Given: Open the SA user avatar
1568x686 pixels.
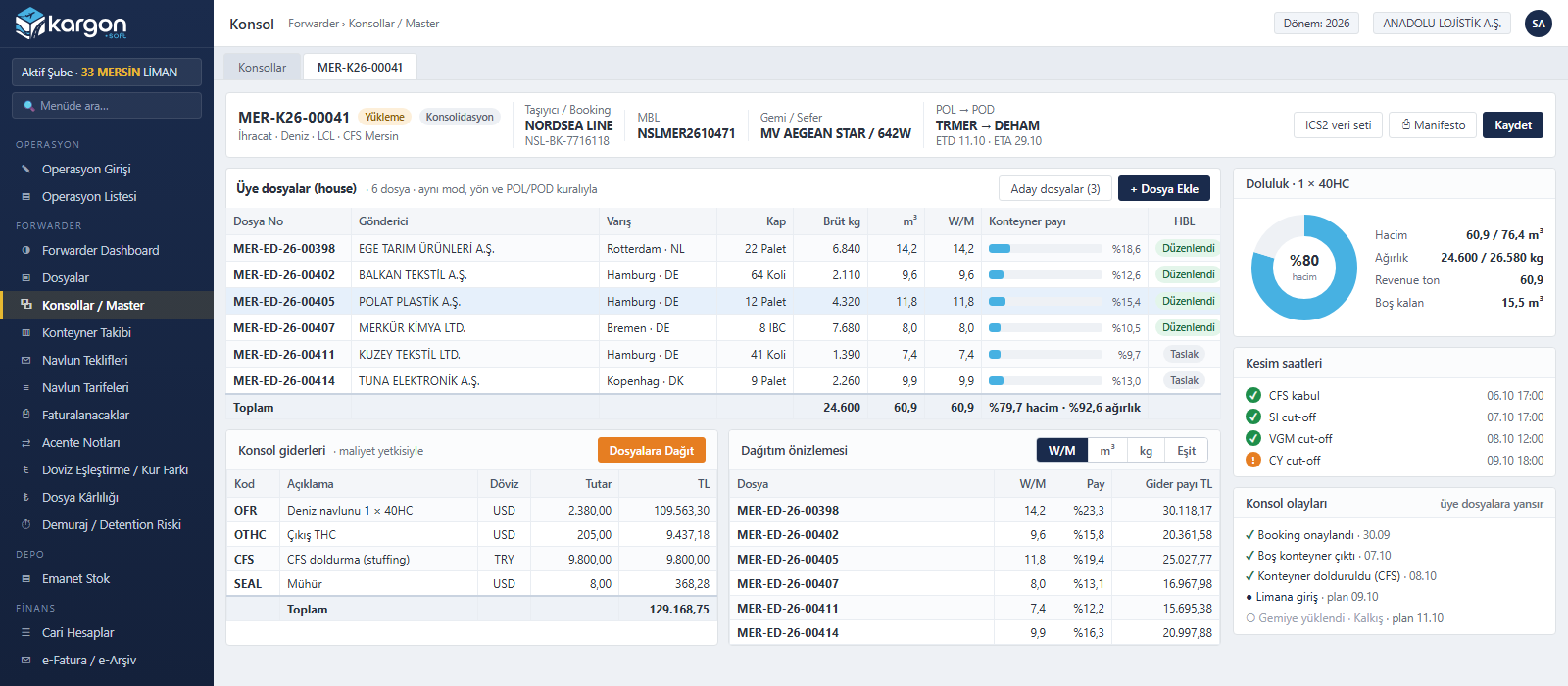Looking at the screenshot, I should [1539, 24].
